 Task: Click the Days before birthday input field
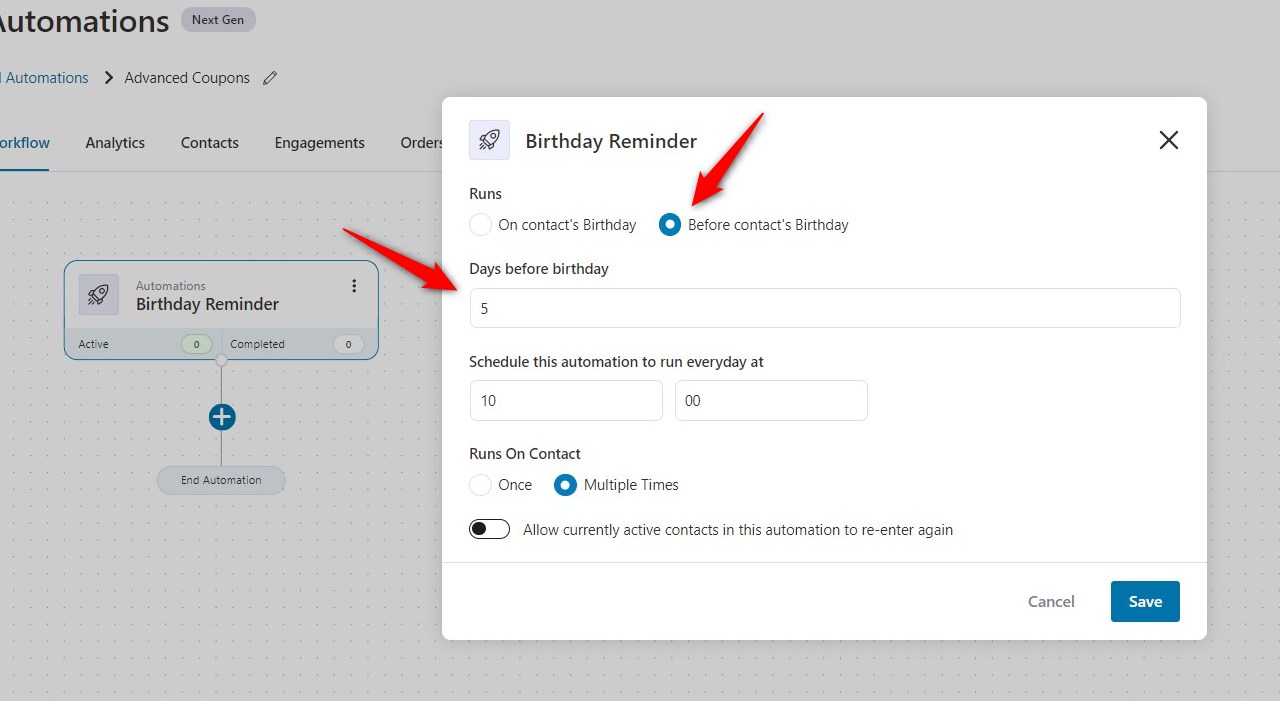click(x=825, y=308)
